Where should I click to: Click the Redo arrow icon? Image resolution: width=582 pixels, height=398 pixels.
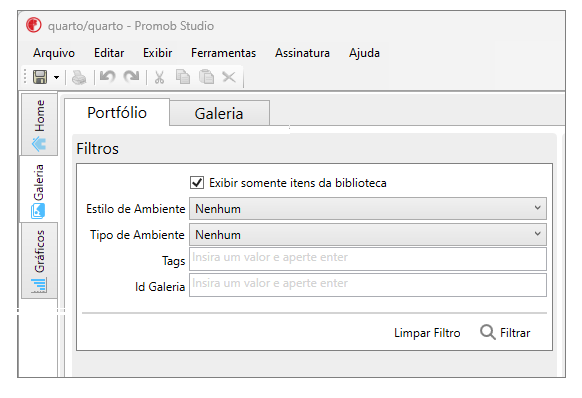pos(131,77)
